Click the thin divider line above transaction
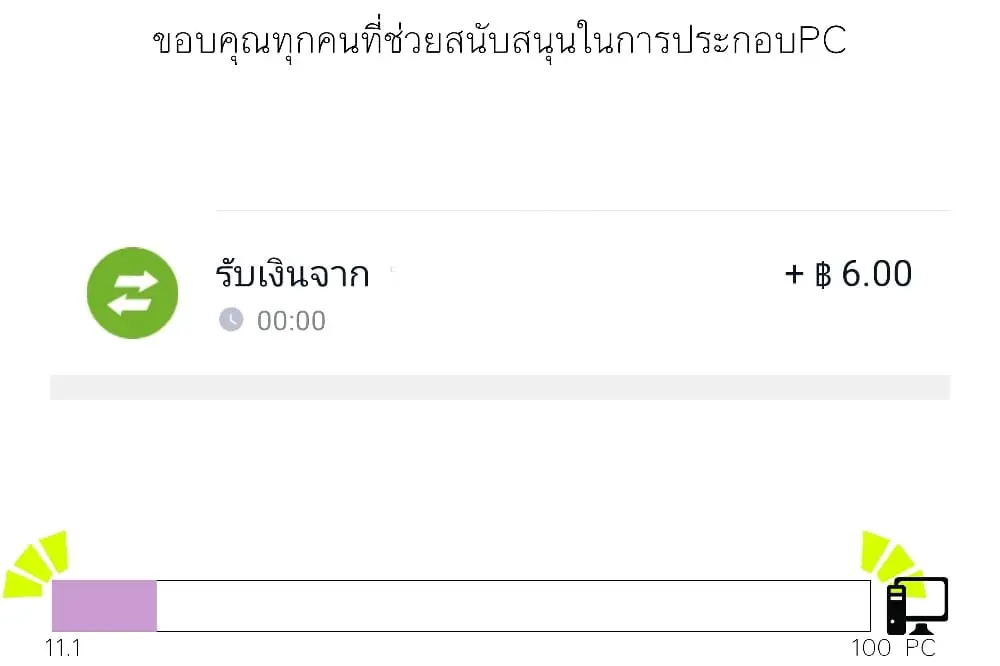This screenshot has width=1000, height=666. pos(583,211)
